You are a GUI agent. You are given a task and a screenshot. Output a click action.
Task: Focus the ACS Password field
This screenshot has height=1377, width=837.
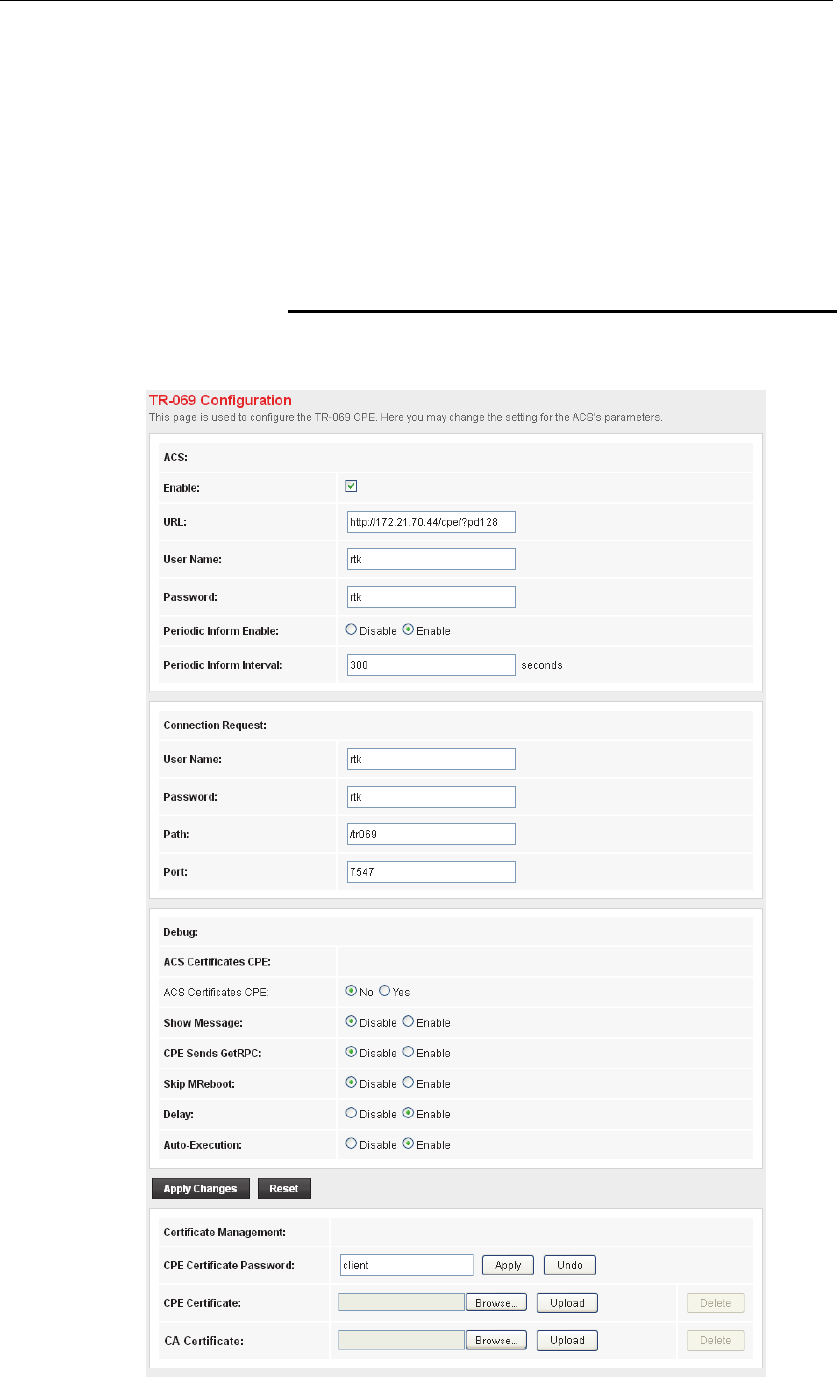point(431,597)
